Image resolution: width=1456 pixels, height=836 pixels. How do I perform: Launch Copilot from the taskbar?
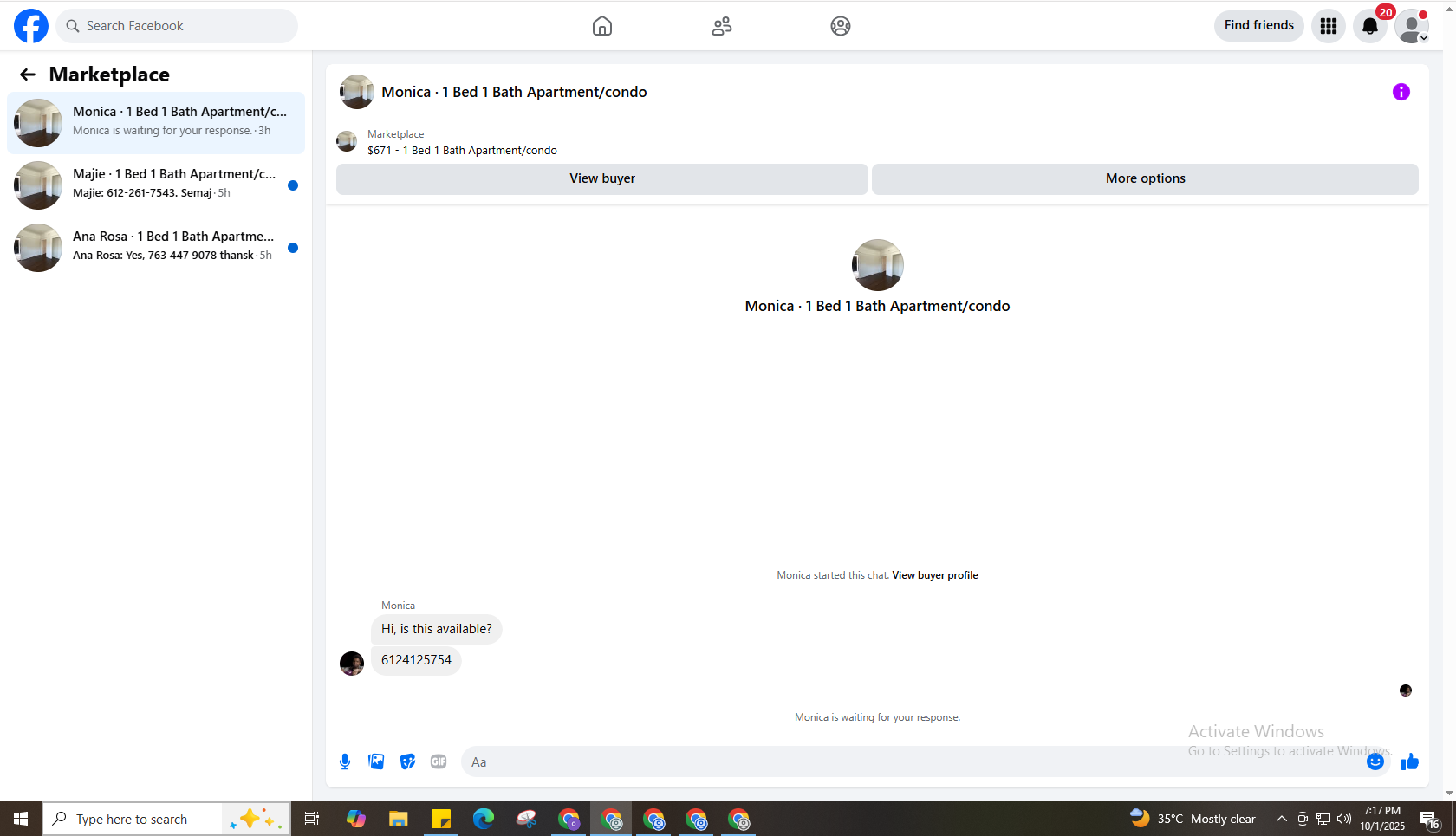[356, 819]
